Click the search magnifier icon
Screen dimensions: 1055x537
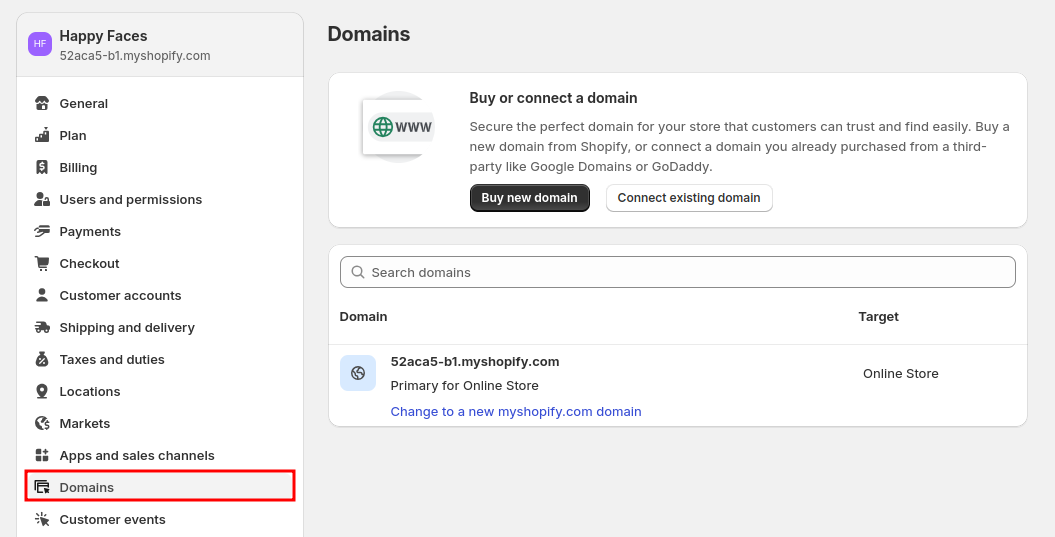[x=358, y=272]
